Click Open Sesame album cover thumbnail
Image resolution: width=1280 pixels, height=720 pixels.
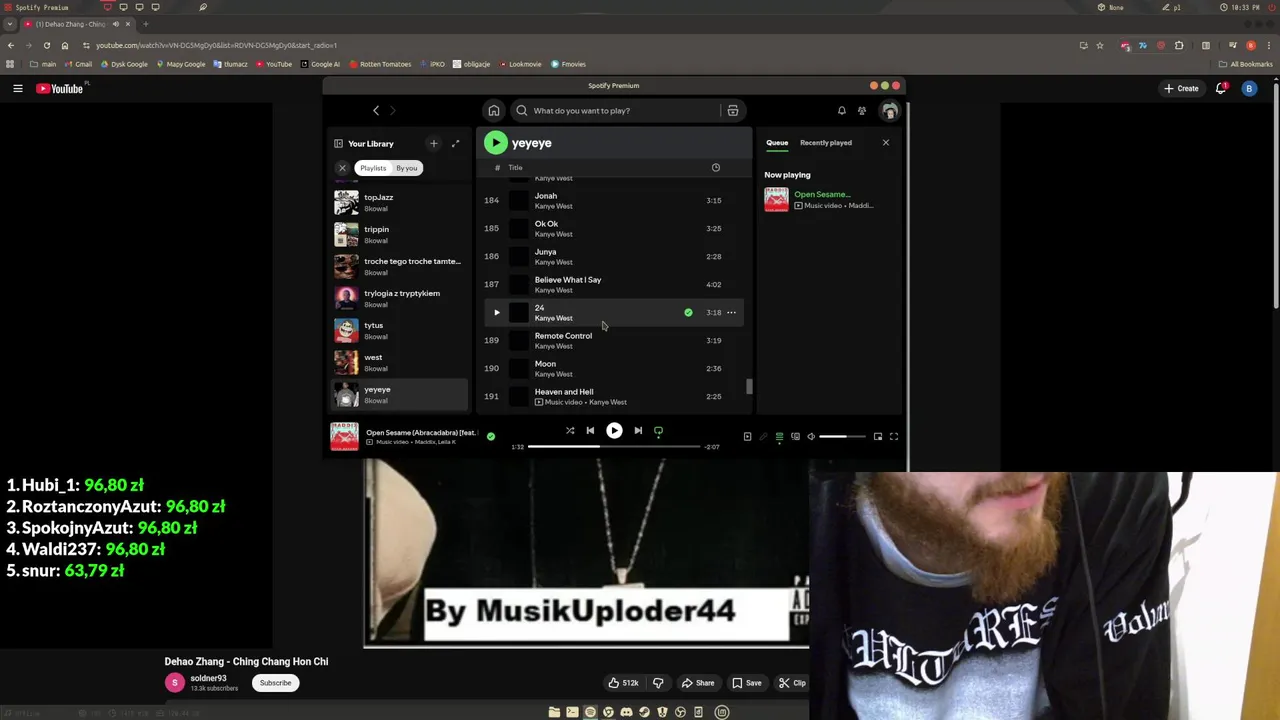(344, 437)
